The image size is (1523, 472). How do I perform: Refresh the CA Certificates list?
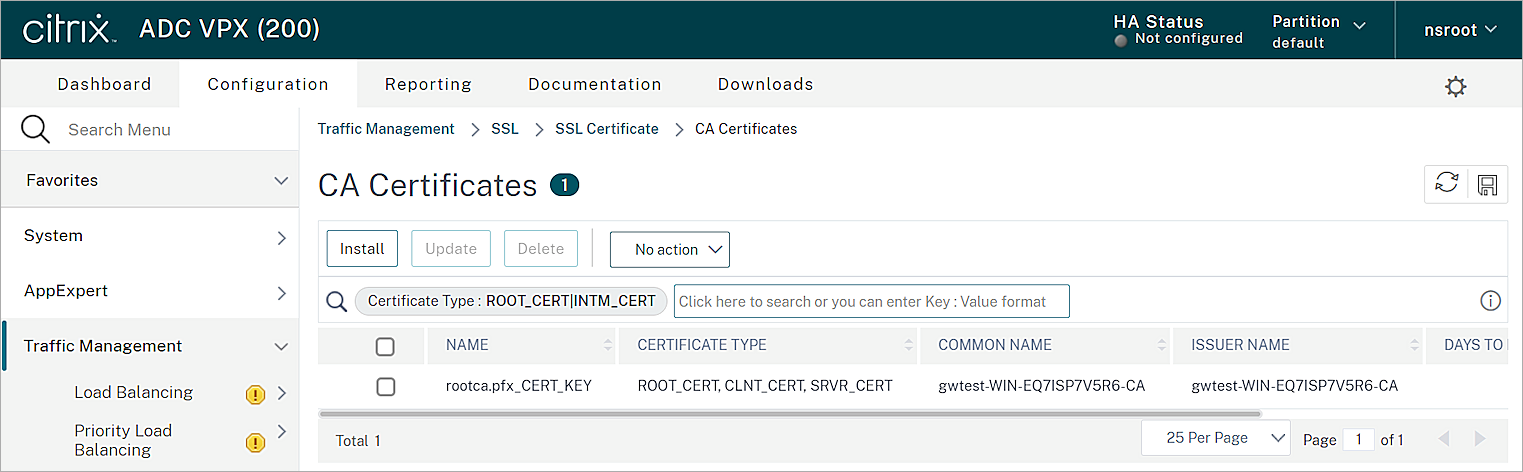tap(1446, 184)
